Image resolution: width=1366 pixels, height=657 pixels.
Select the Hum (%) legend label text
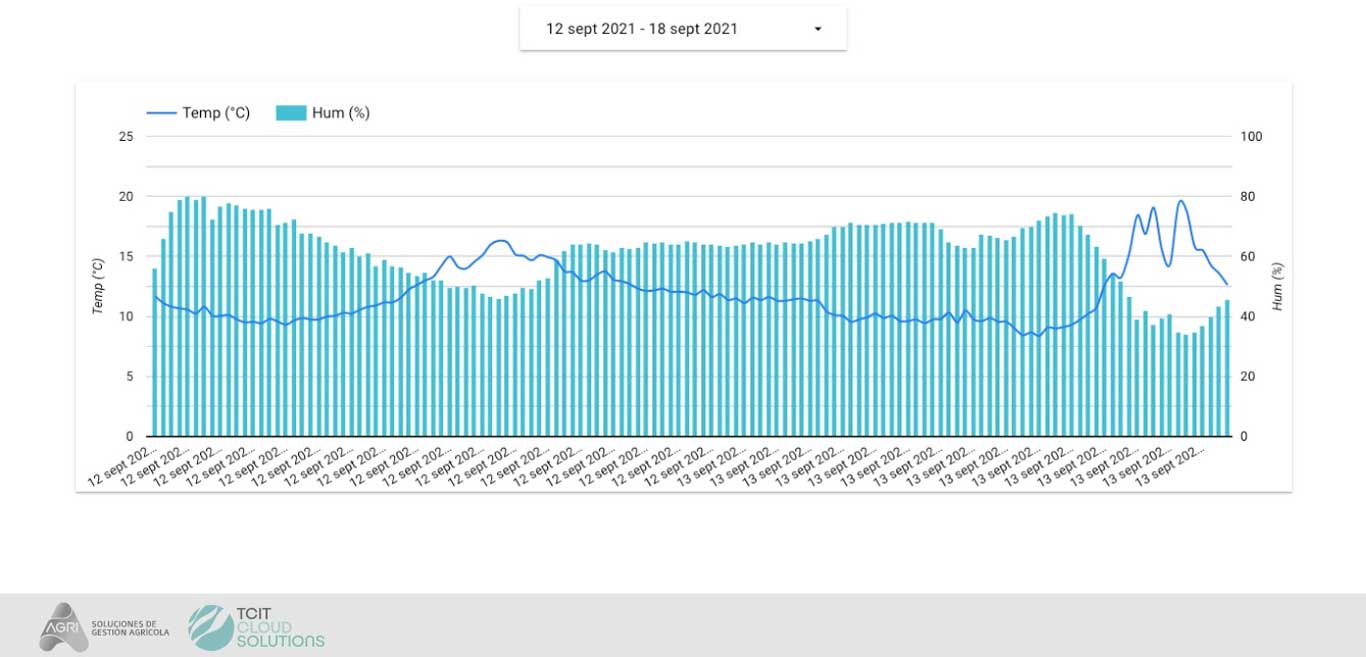(341, 113)
